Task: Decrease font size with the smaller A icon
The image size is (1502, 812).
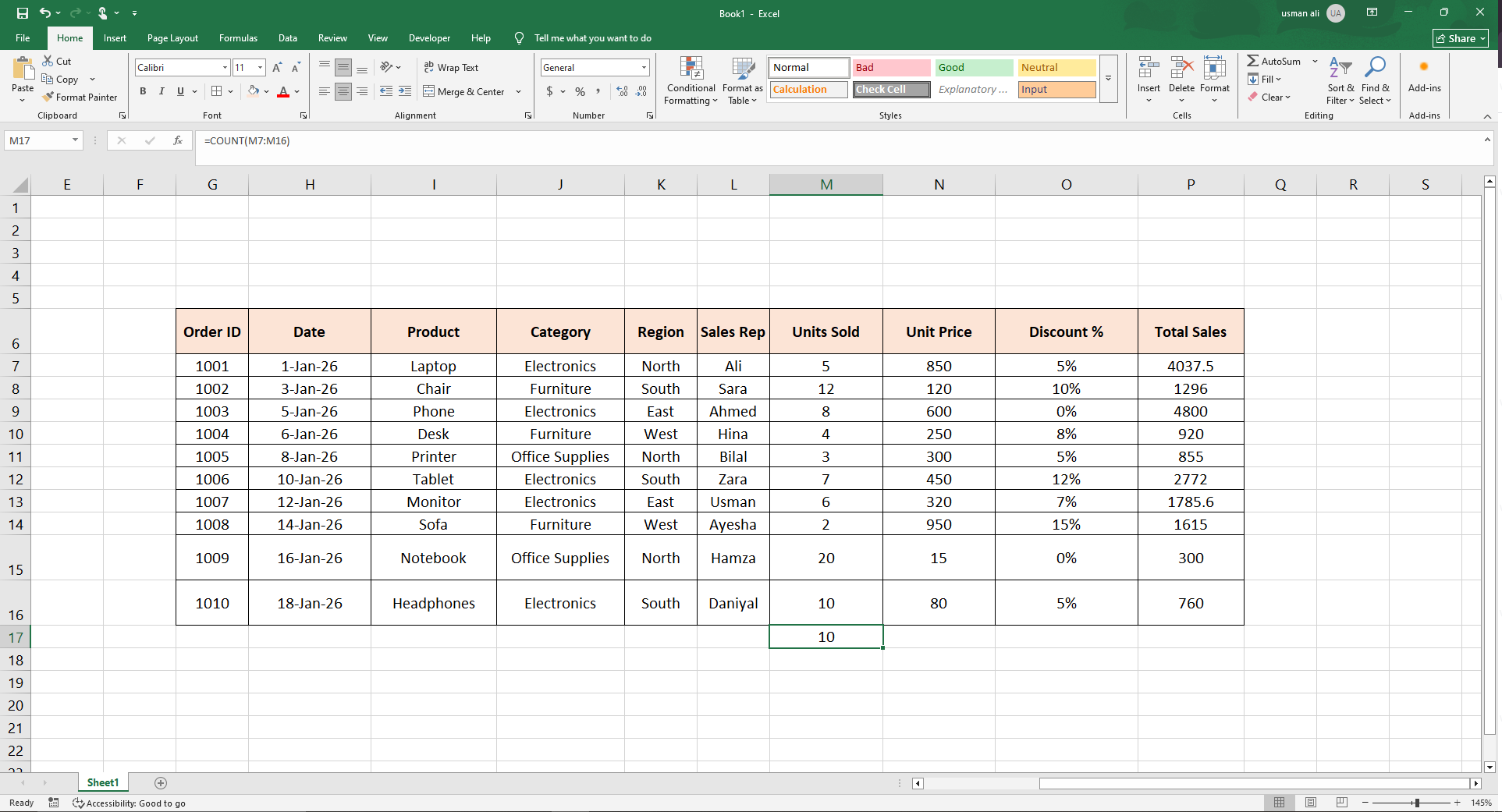Action: click(296, 68)
